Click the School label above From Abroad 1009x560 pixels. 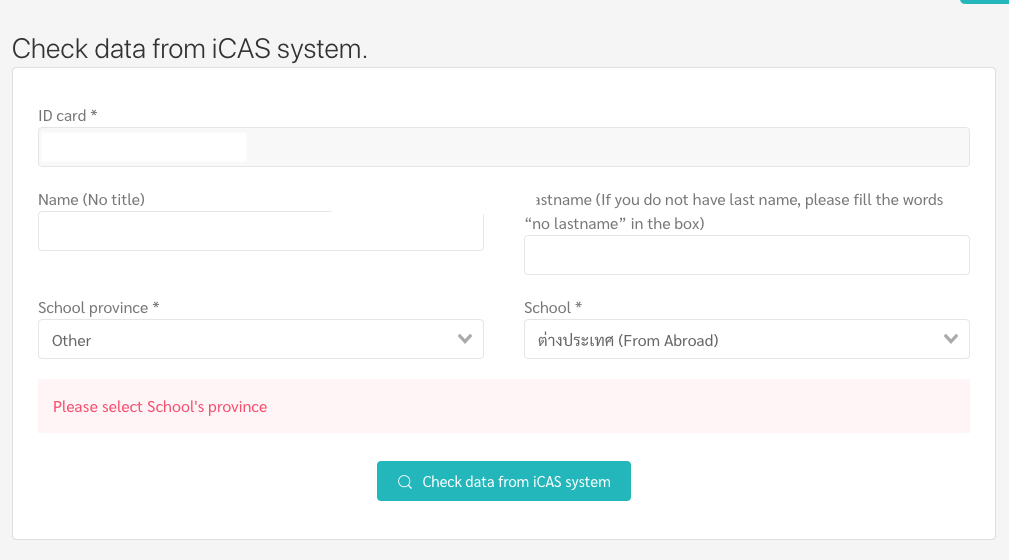(553, 308)
